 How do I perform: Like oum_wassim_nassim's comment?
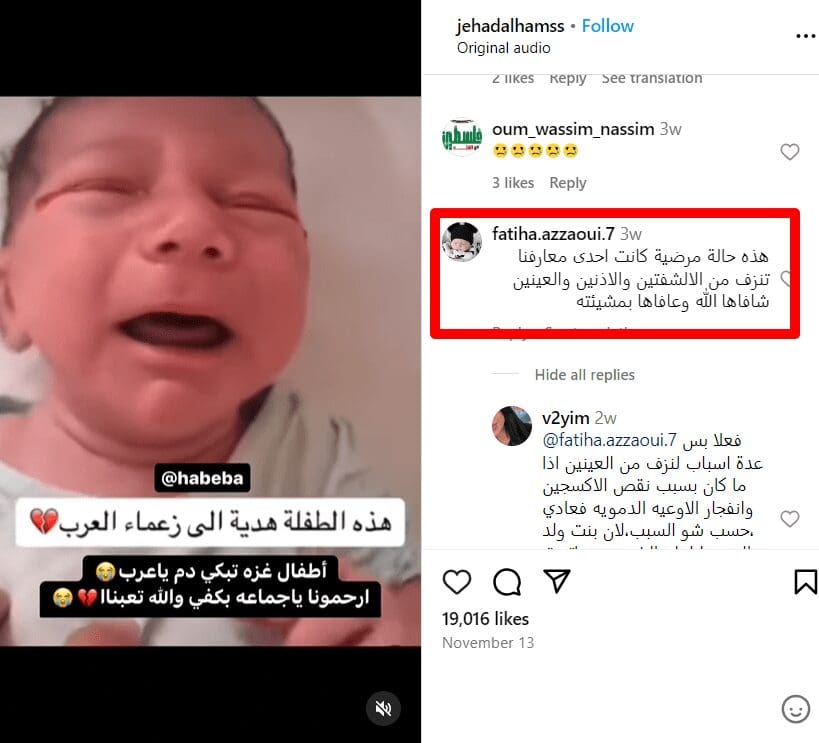[790, 152]
